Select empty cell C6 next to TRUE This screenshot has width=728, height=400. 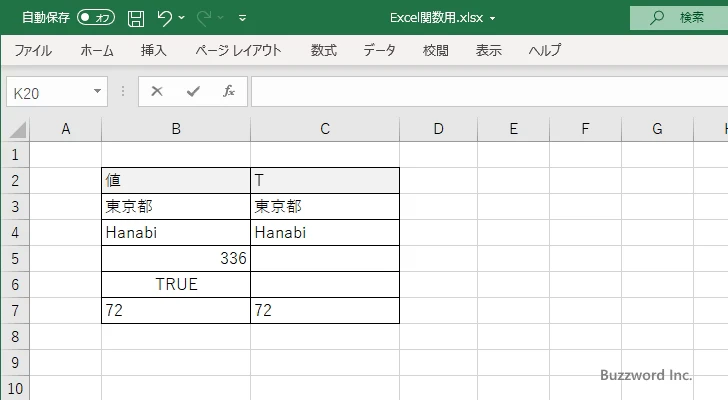(325, 284)
